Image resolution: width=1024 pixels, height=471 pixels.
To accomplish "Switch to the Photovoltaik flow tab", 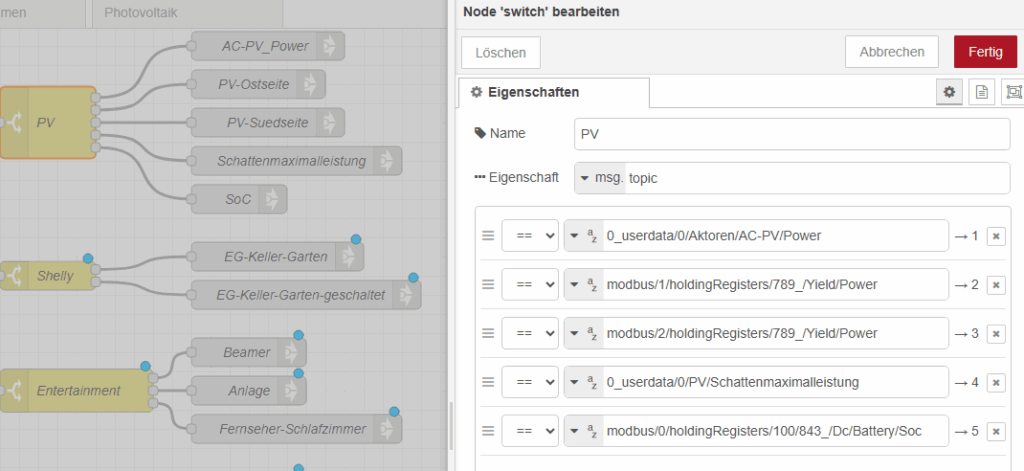I will coord(186,13).
